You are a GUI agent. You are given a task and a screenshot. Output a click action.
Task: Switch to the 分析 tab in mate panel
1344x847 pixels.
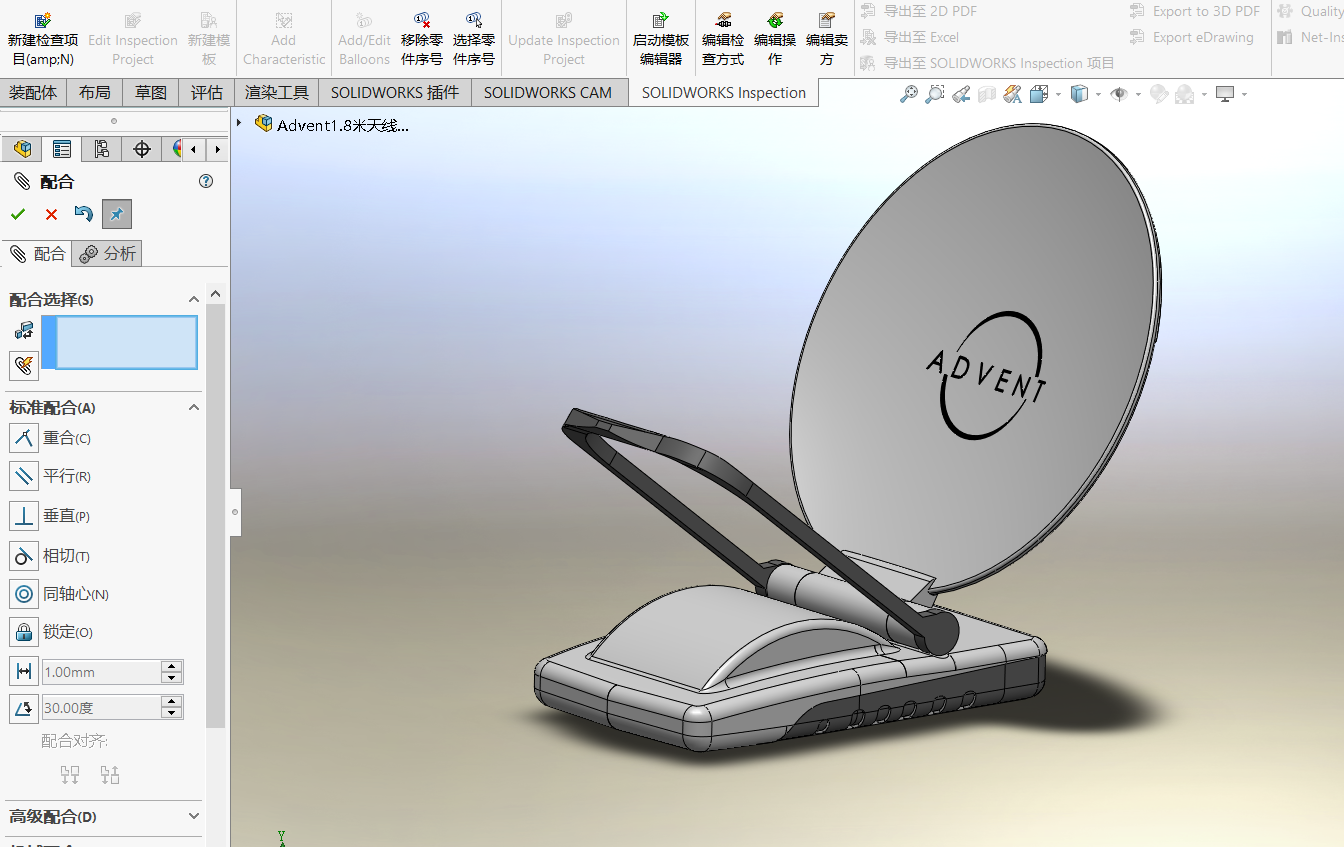(x=108, y=254)
